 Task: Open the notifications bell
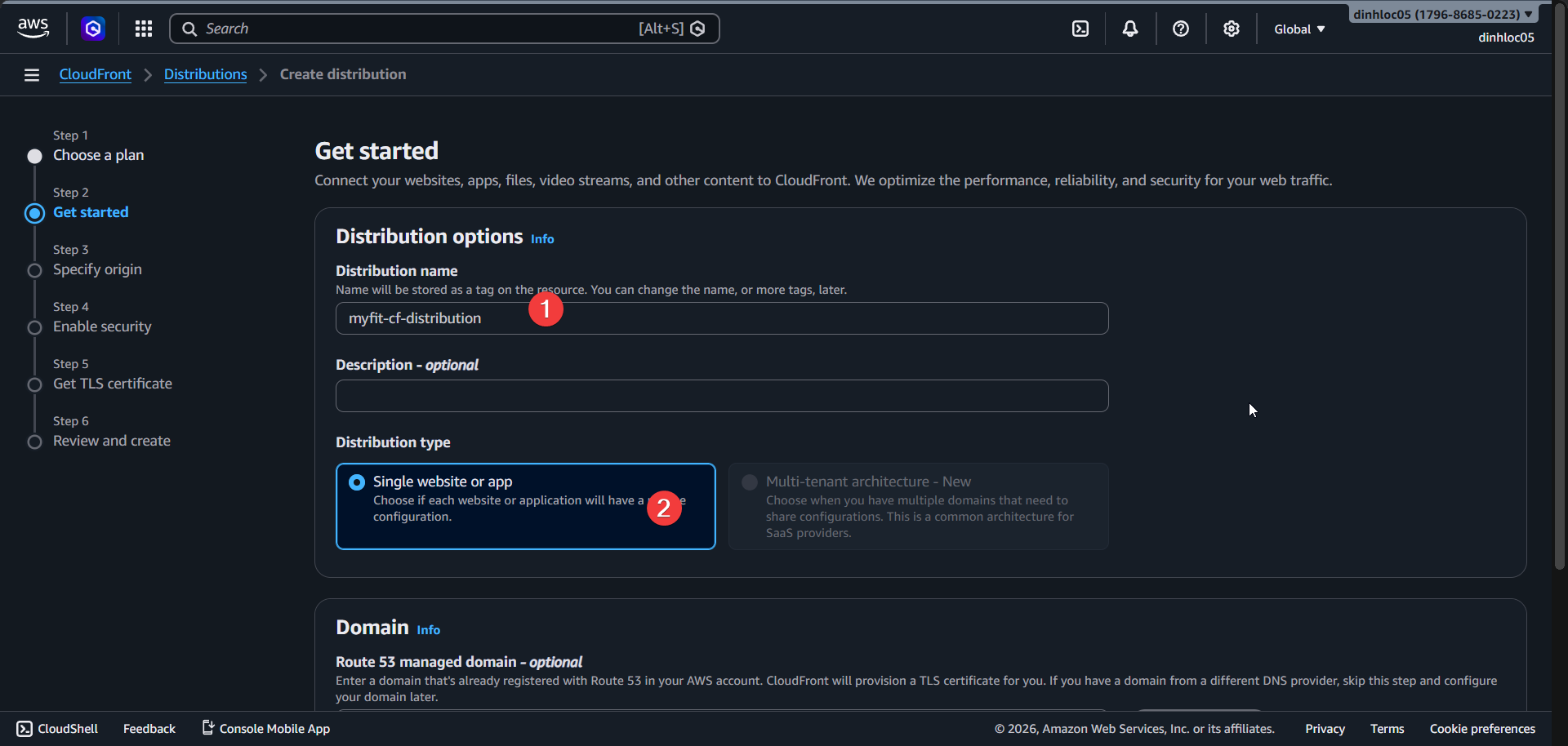(x=1130, y=28)
